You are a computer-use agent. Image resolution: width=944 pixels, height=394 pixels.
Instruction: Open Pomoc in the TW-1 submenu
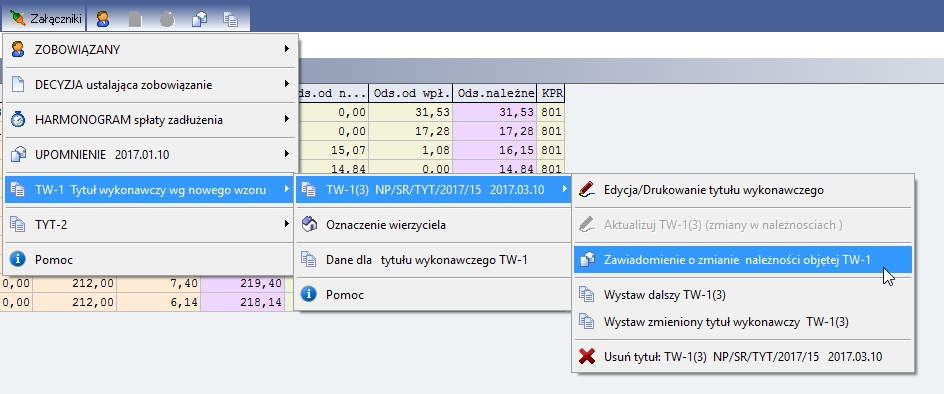pyautogui.click(x=433, y=295)
